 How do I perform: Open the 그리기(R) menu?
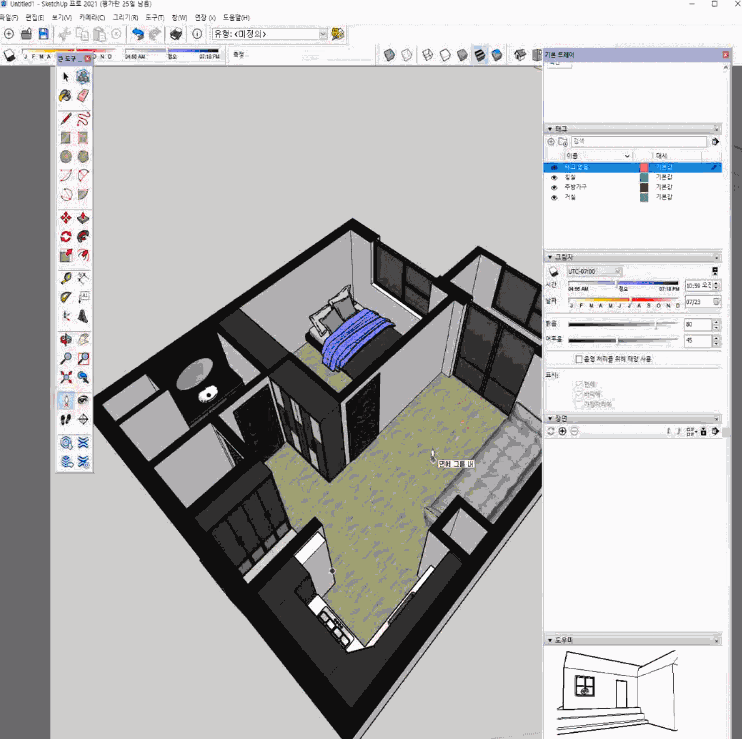tap(125, 18)
